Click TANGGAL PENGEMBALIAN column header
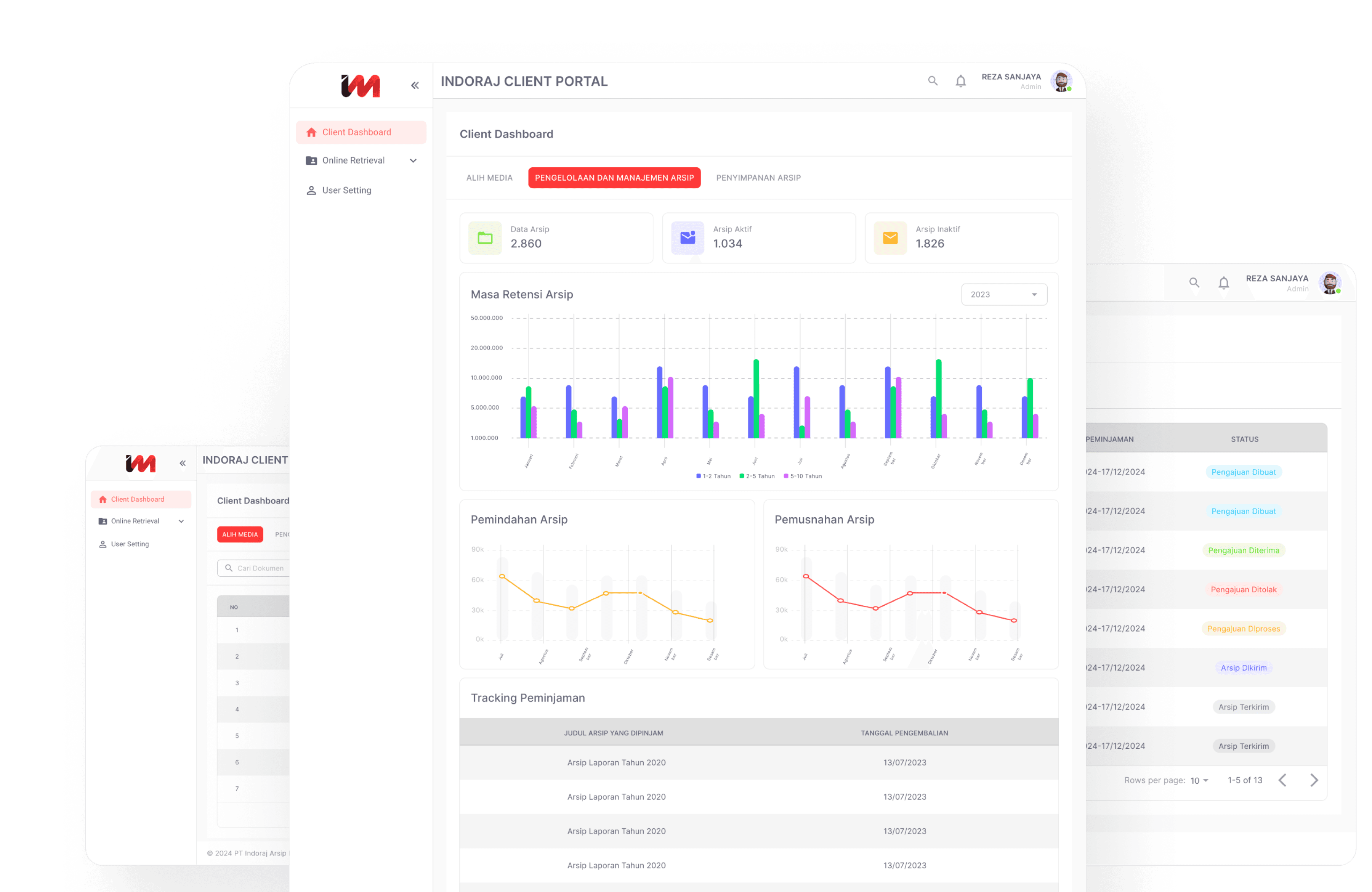Image resolution: width=1372 pixels, height=892 pixels. pyautogui.click(x=904, y=733)
